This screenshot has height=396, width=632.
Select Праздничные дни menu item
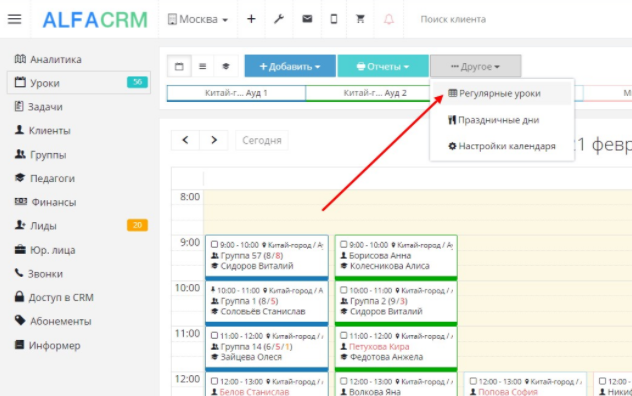[501, 120]
